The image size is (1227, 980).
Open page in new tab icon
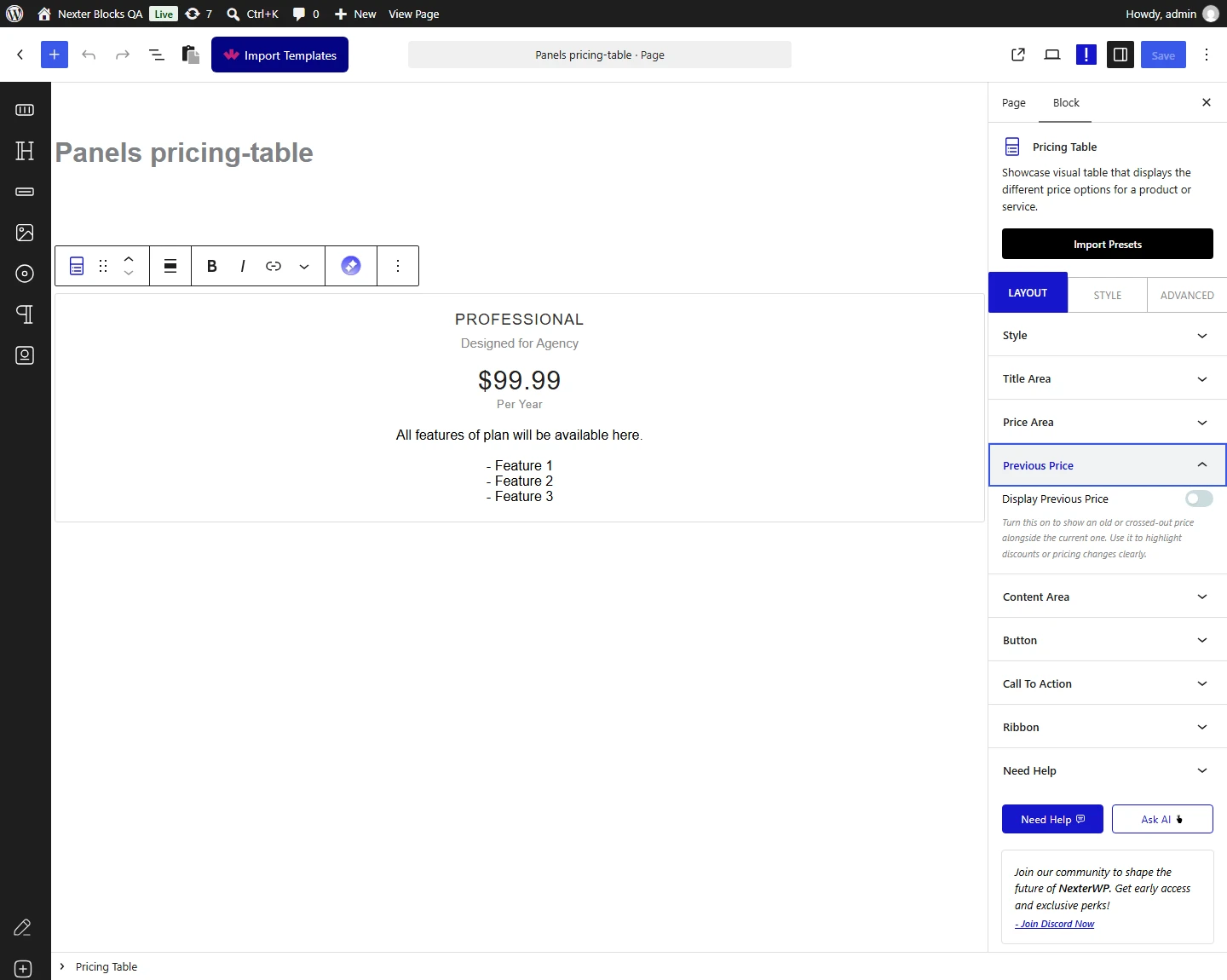(1018, 55)
